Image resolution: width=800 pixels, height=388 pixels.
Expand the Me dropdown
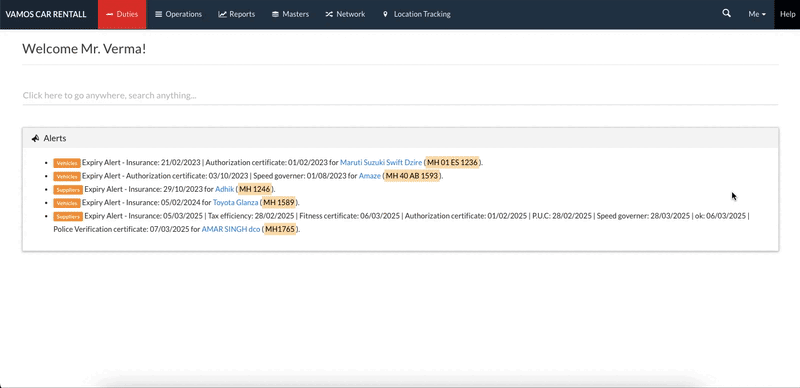pos(757,14)
